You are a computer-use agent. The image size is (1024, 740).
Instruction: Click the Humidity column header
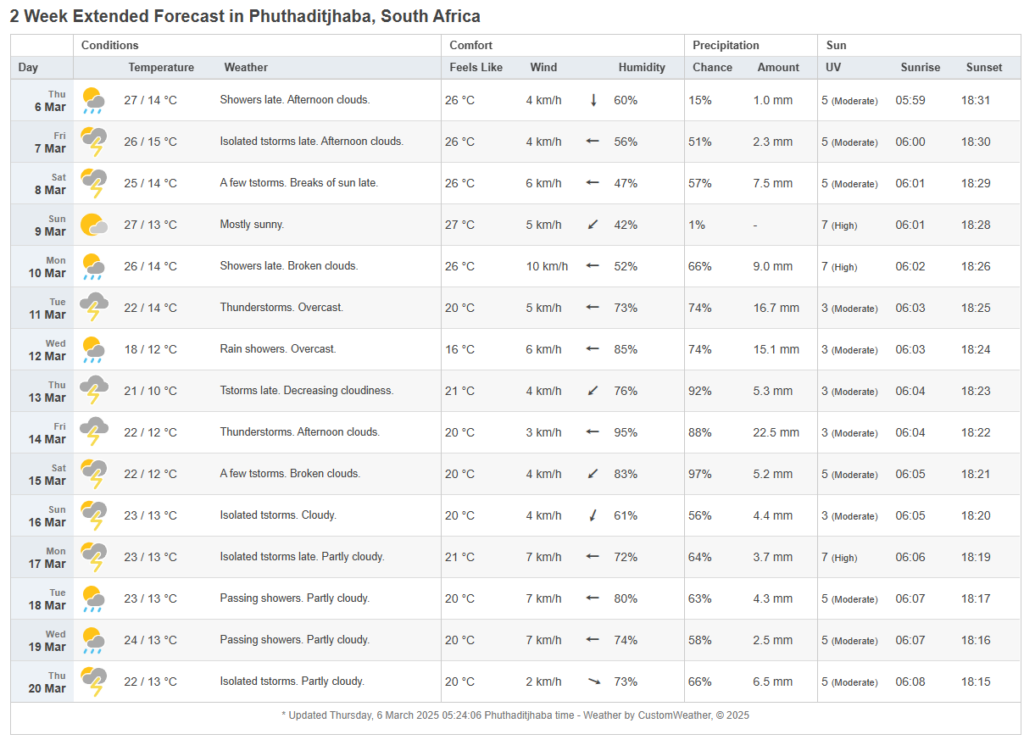pos(641,67)
